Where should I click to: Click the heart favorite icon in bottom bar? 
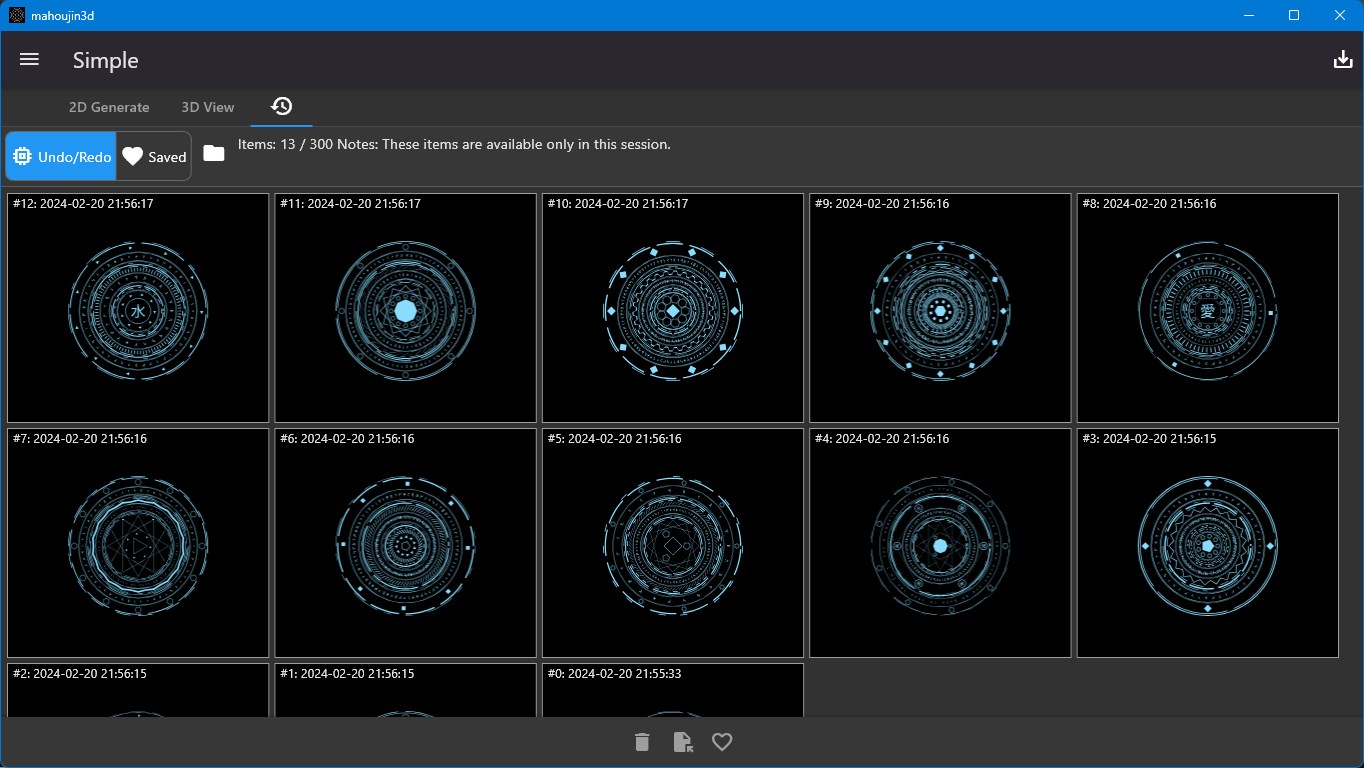[x=722, y=741]
